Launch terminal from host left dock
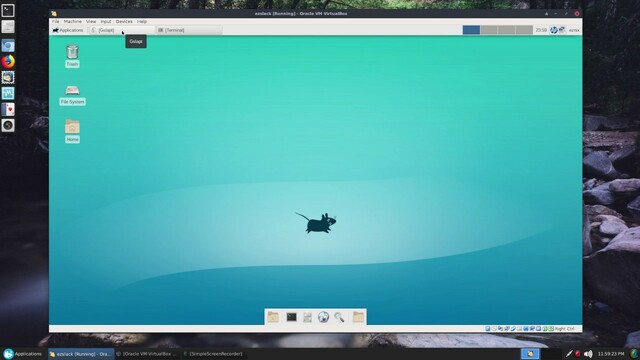 pyautogui.click(x=8, y=10)
